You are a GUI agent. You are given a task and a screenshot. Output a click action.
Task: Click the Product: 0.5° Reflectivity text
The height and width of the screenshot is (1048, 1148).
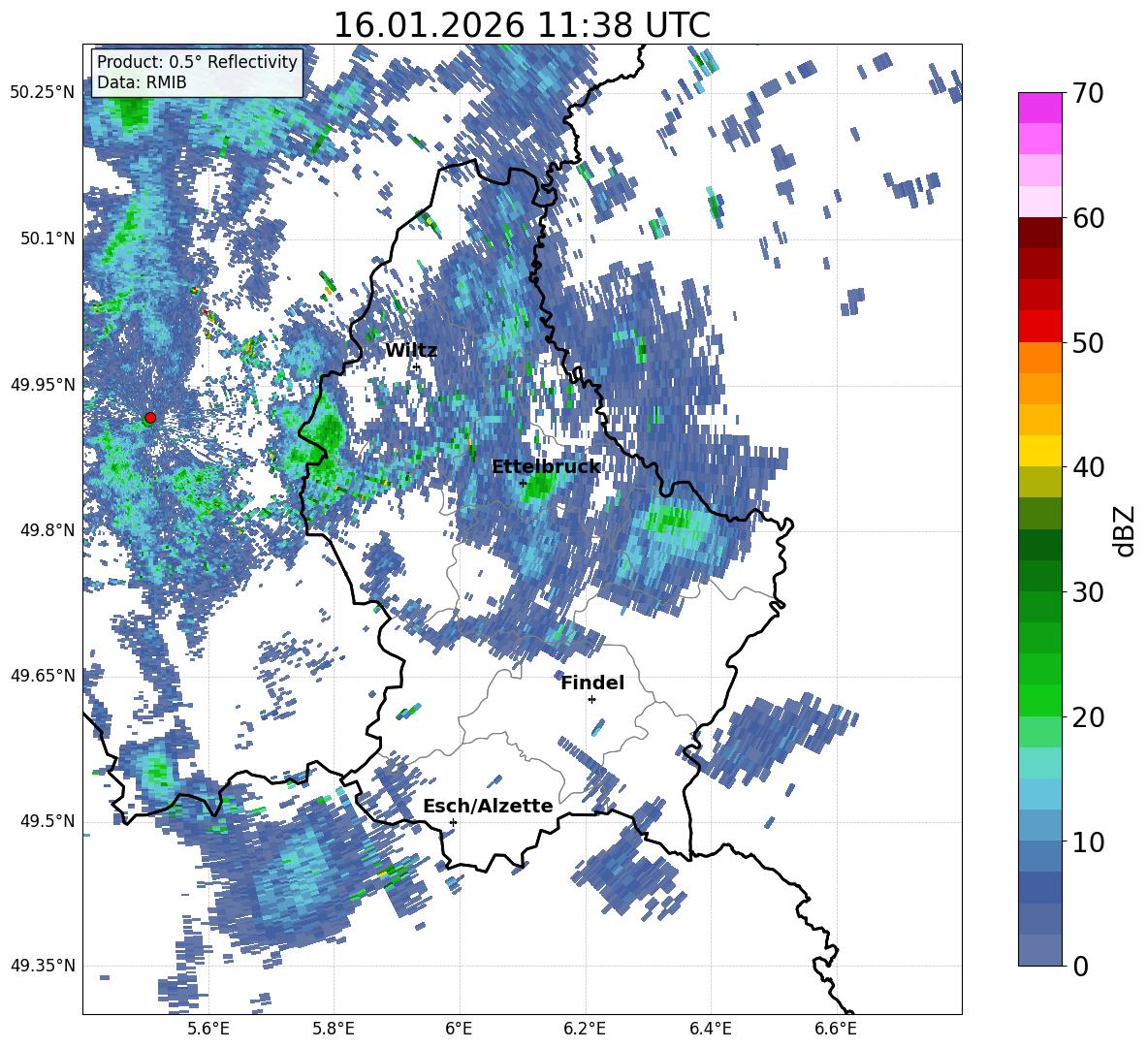197,61
